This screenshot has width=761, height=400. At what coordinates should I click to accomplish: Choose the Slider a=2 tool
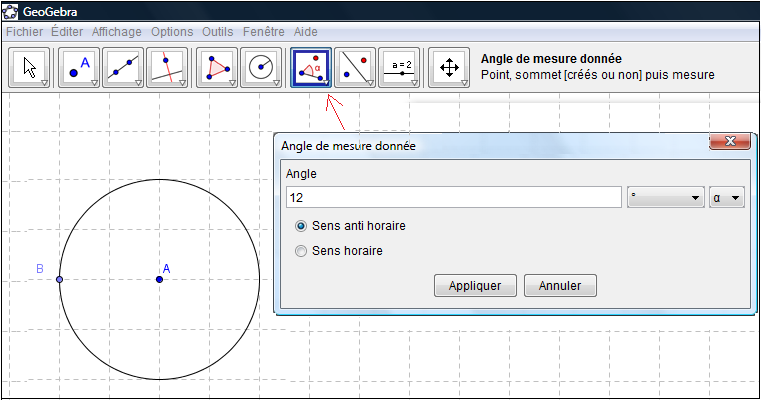[x=399, y=67]
